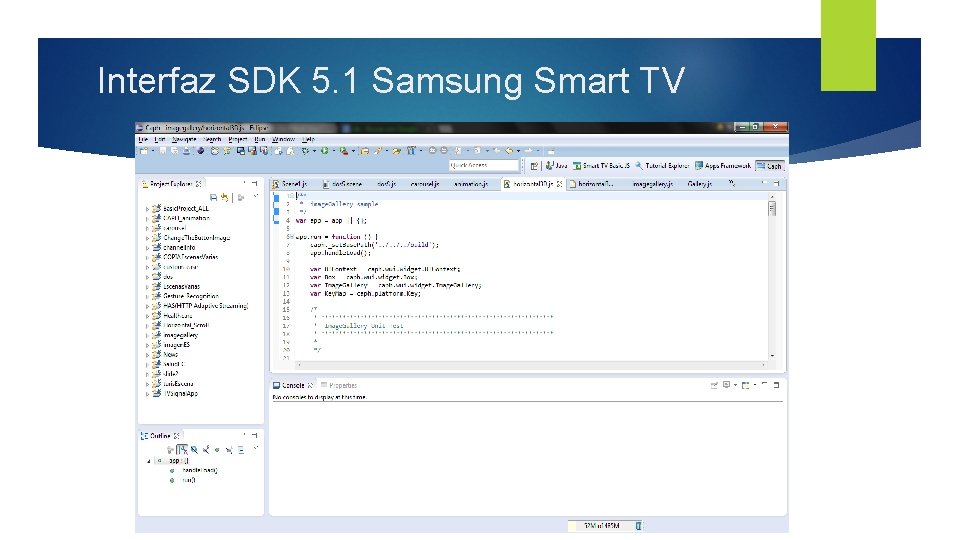Maximize the Console panel
This screenshot has height=540, width=960.
776,384
